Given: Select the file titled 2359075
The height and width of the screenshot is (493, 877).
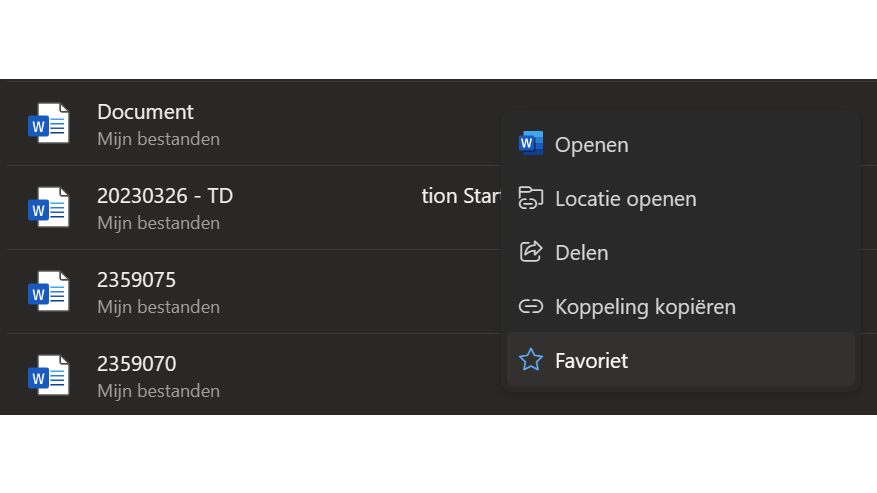Looking at the screenshot, I should point(136,280).
